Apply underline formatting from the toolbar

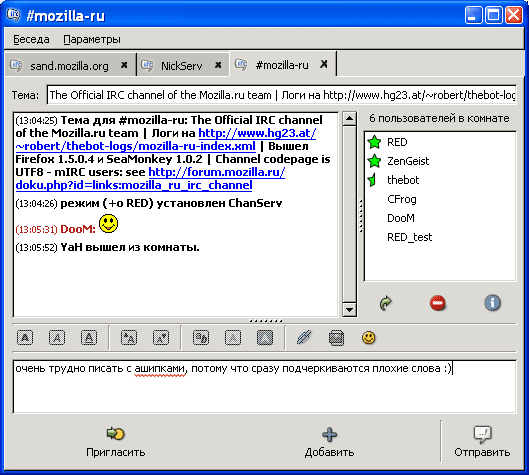pyautogui.click(x=89, y=338)
